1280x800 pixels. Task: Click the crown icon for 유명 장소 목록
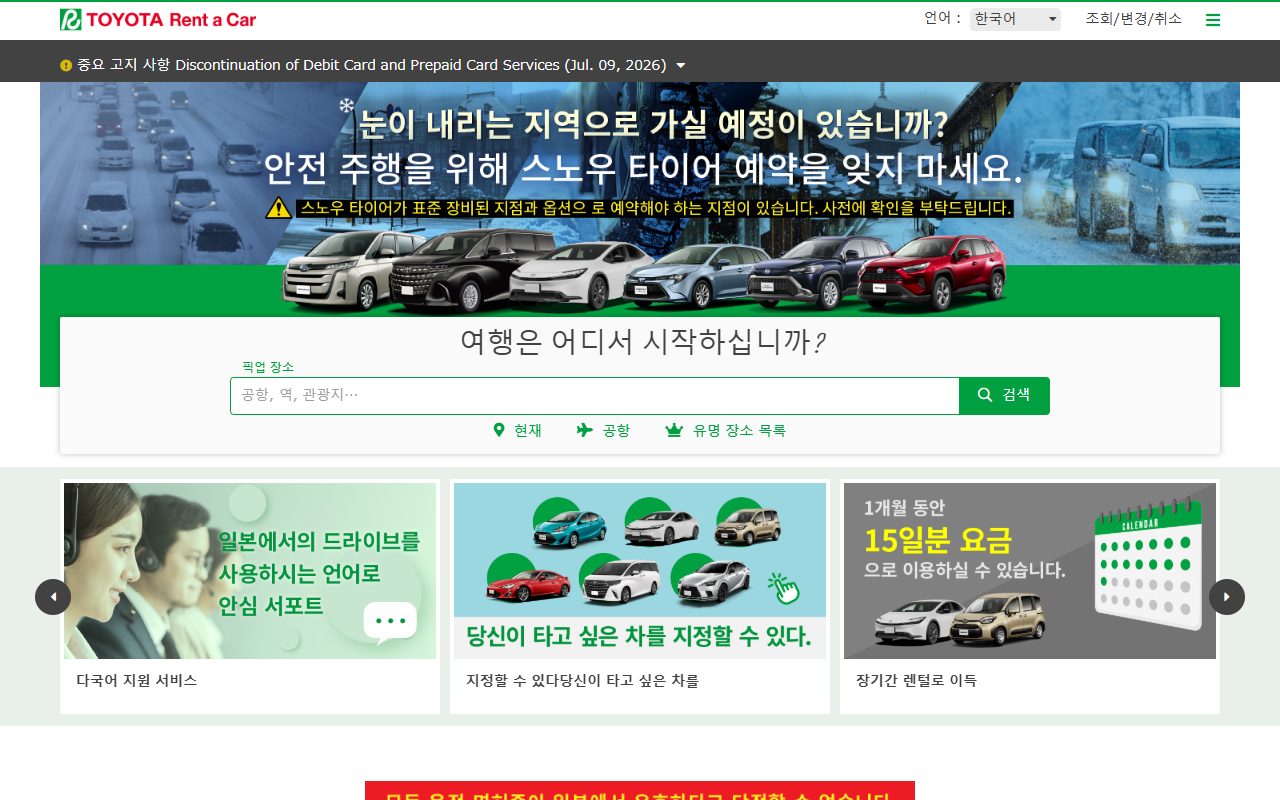pos(674,430)
